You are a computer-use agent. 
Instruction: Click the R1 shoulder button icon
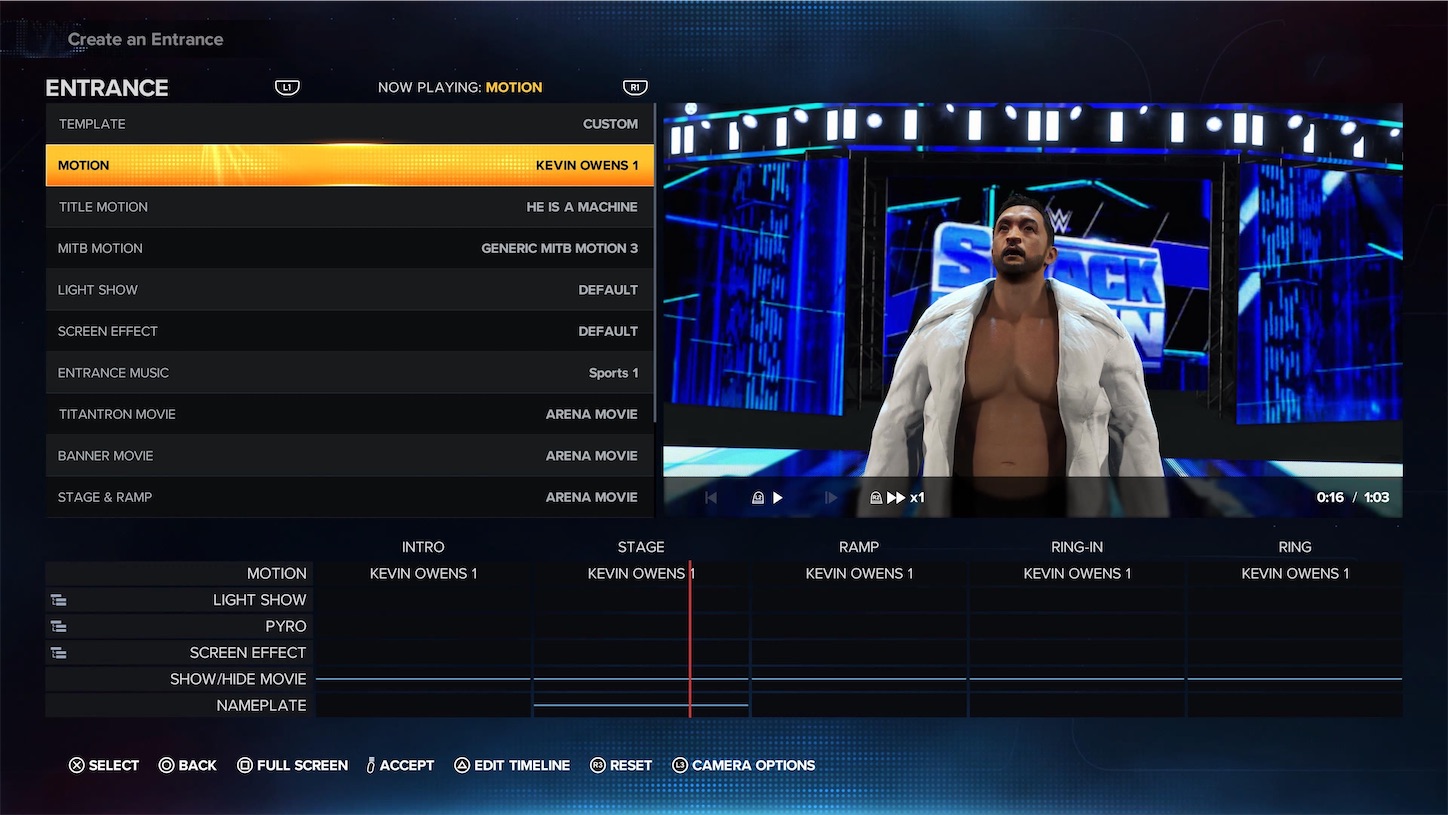tap(635, 88)
